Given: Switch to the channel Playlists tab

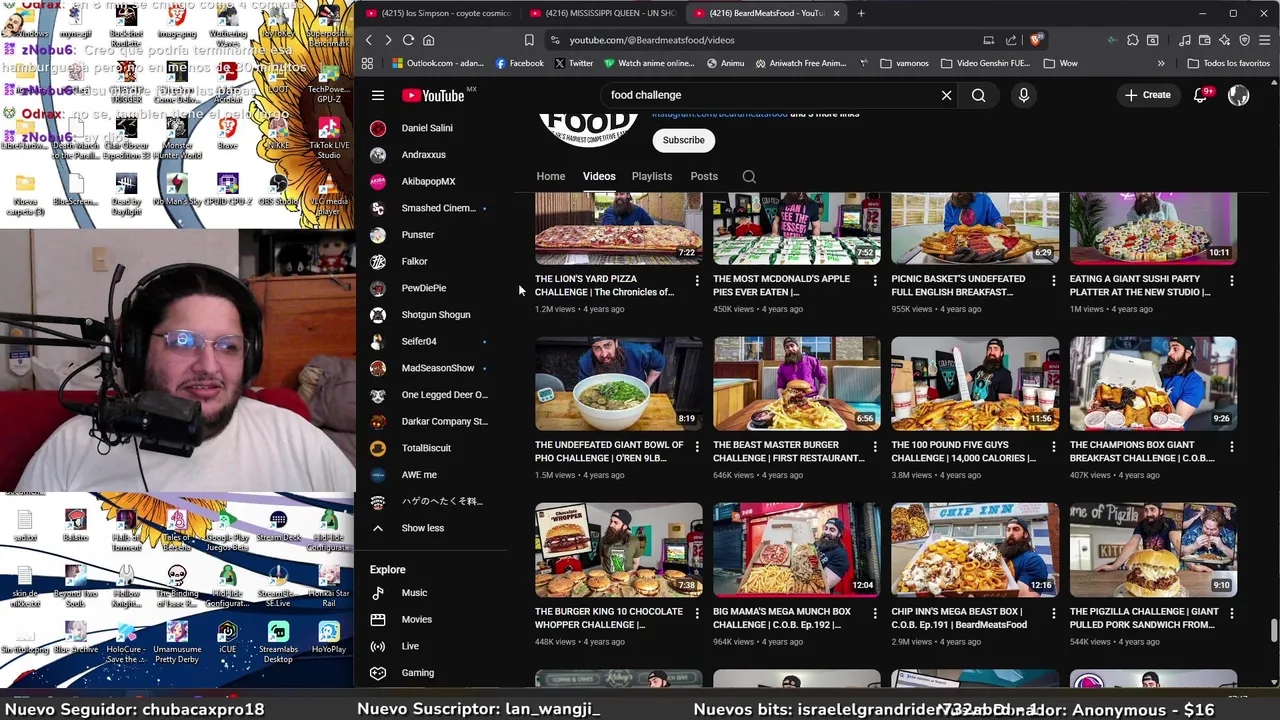Looking at the screenshot, I should pyautogui.click(x=652, y=176).
